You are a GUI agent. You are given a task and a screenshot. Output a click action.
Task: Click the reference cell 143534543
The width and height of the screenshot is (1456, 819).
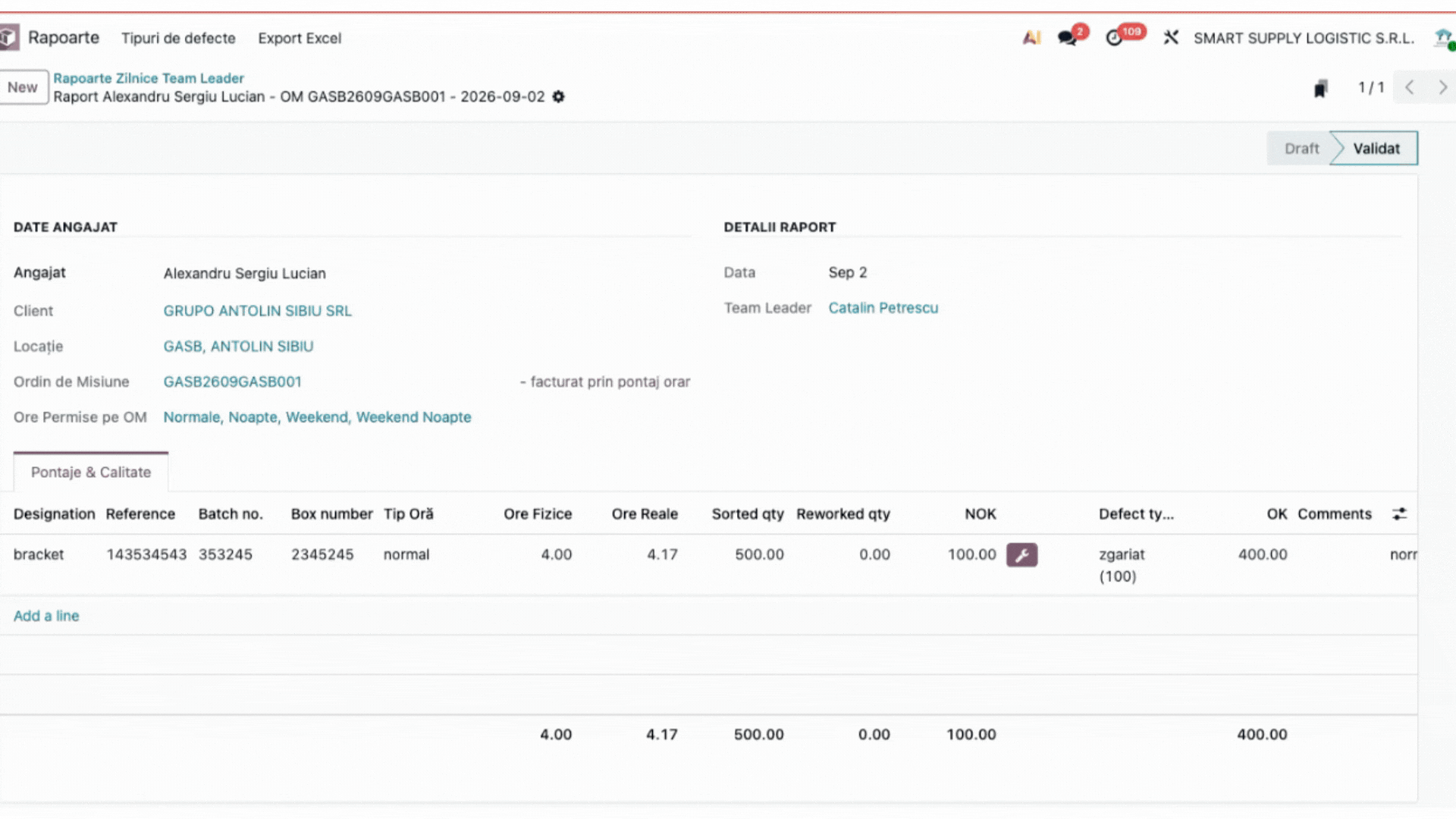click(146, 555)
